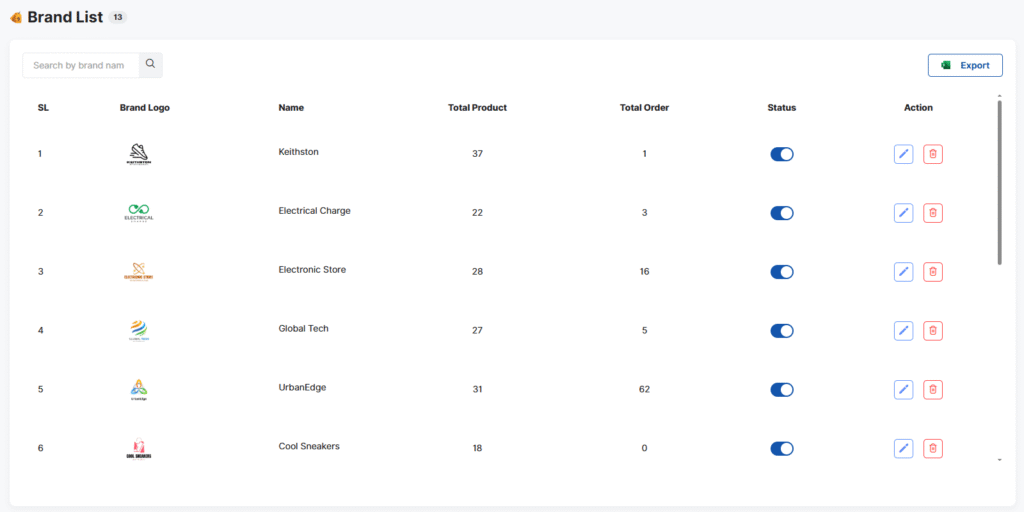Toggle Electrical Charge status switch
Viewport: 1024px width, 512px height.
[782, 213]
